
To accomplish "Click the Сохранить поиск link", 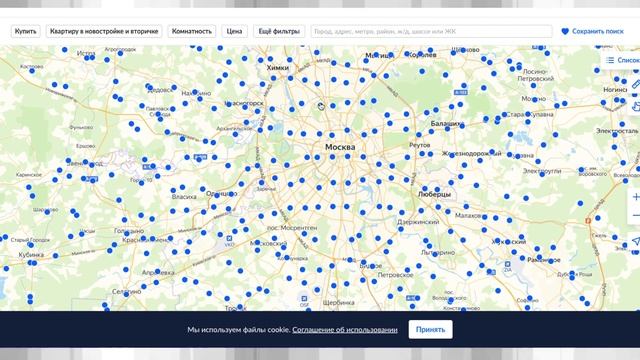I will 598,31.
